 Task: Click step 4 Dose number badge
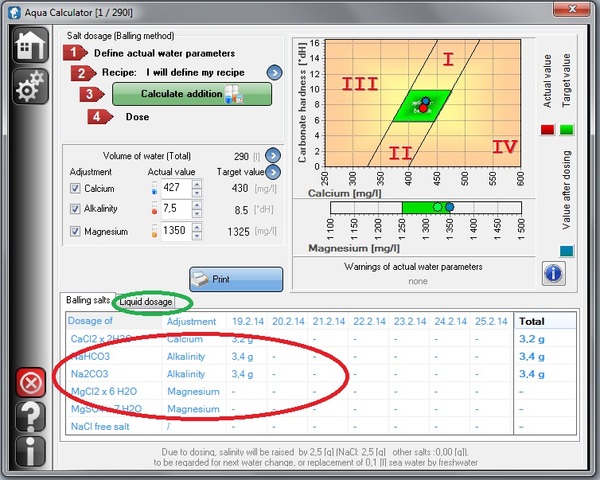97,116
